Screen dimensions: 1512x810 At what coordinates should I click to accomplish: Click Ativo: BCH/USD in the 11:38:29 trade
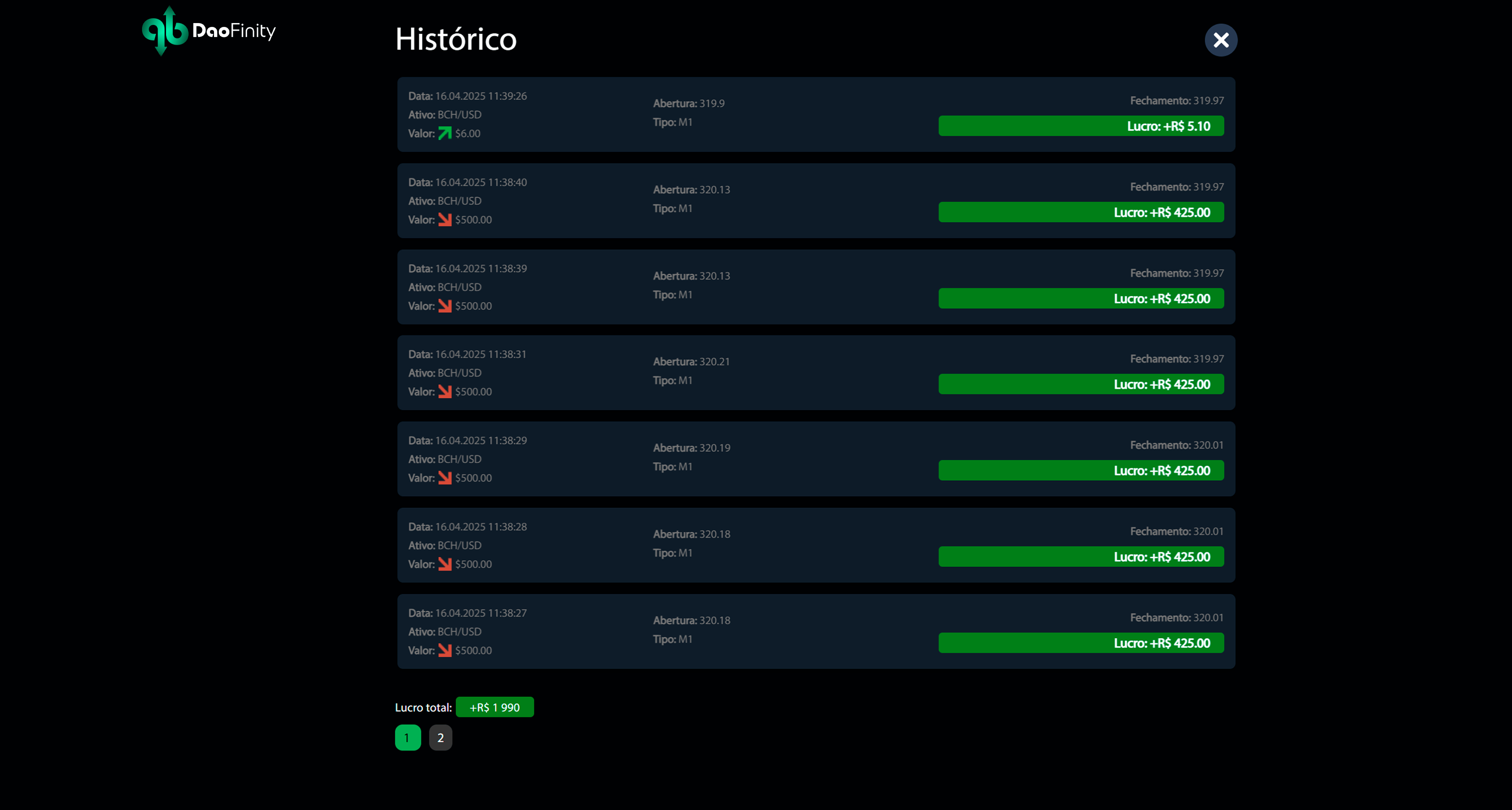(445, 459)
